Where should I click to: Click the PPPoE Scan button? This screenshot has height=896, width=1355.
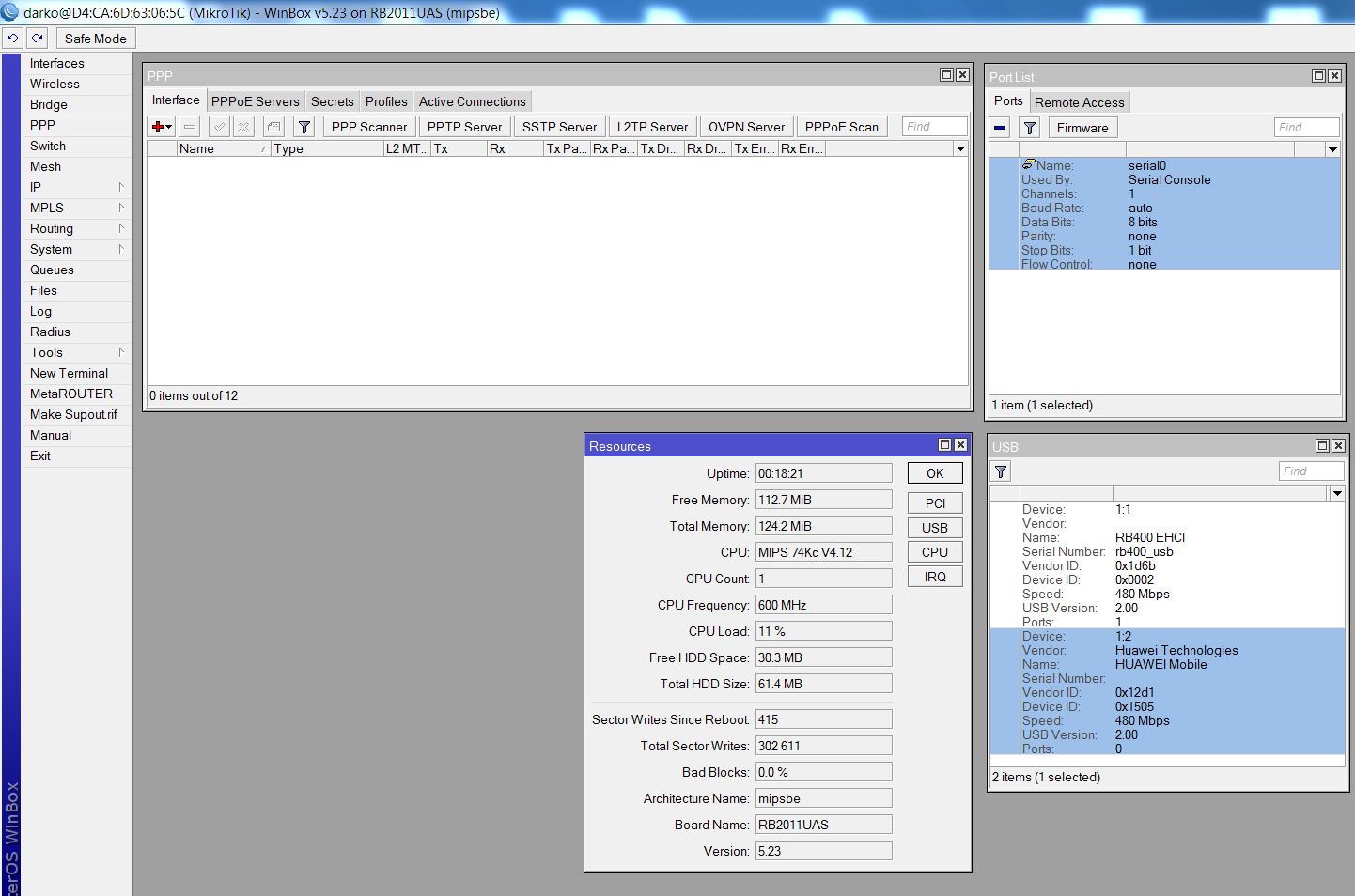pos(842,127)
